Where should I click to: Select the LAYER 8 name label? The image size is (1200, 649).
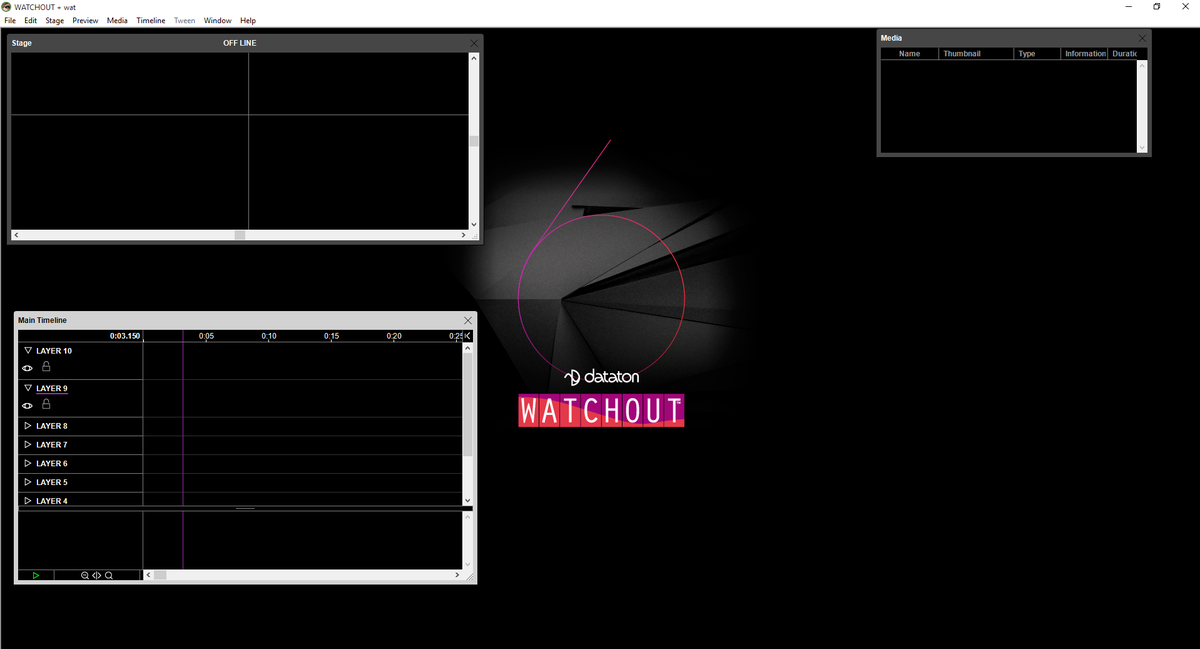pyautogui.click(x=52, y=426)
